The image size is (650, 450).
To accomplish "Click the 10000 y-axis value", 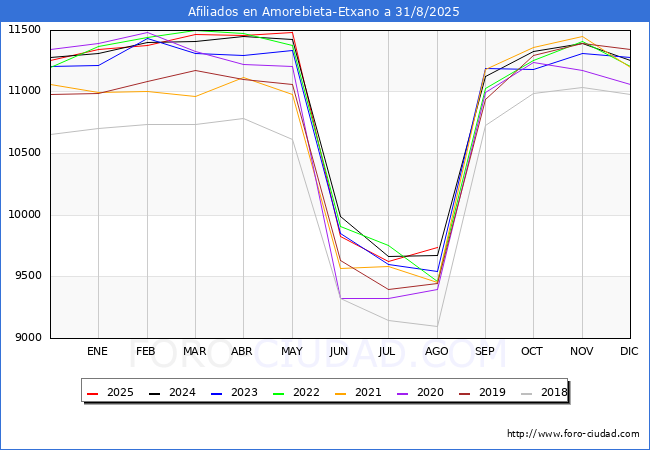I will pyautogui.click(x=22, y=215).
